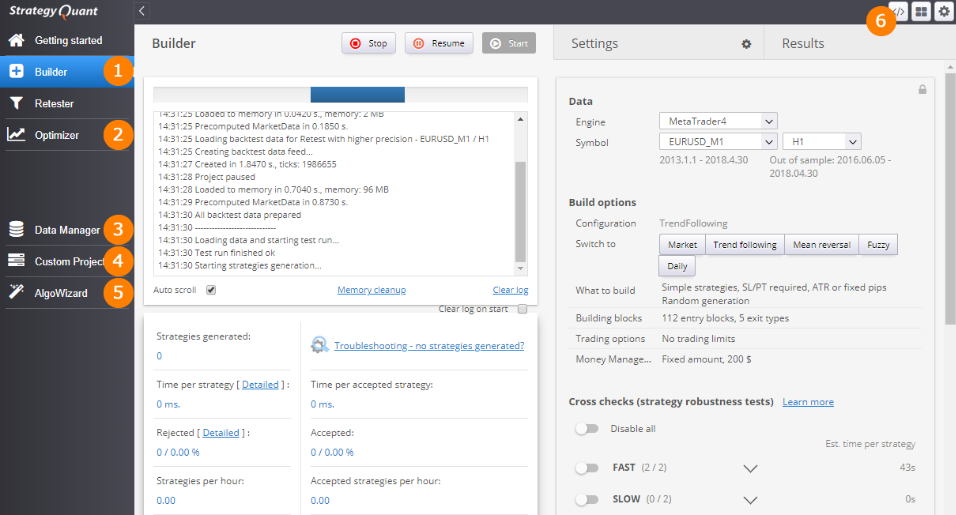
Task: Expand the FAST cross checks section
Action: pos(750,468)
